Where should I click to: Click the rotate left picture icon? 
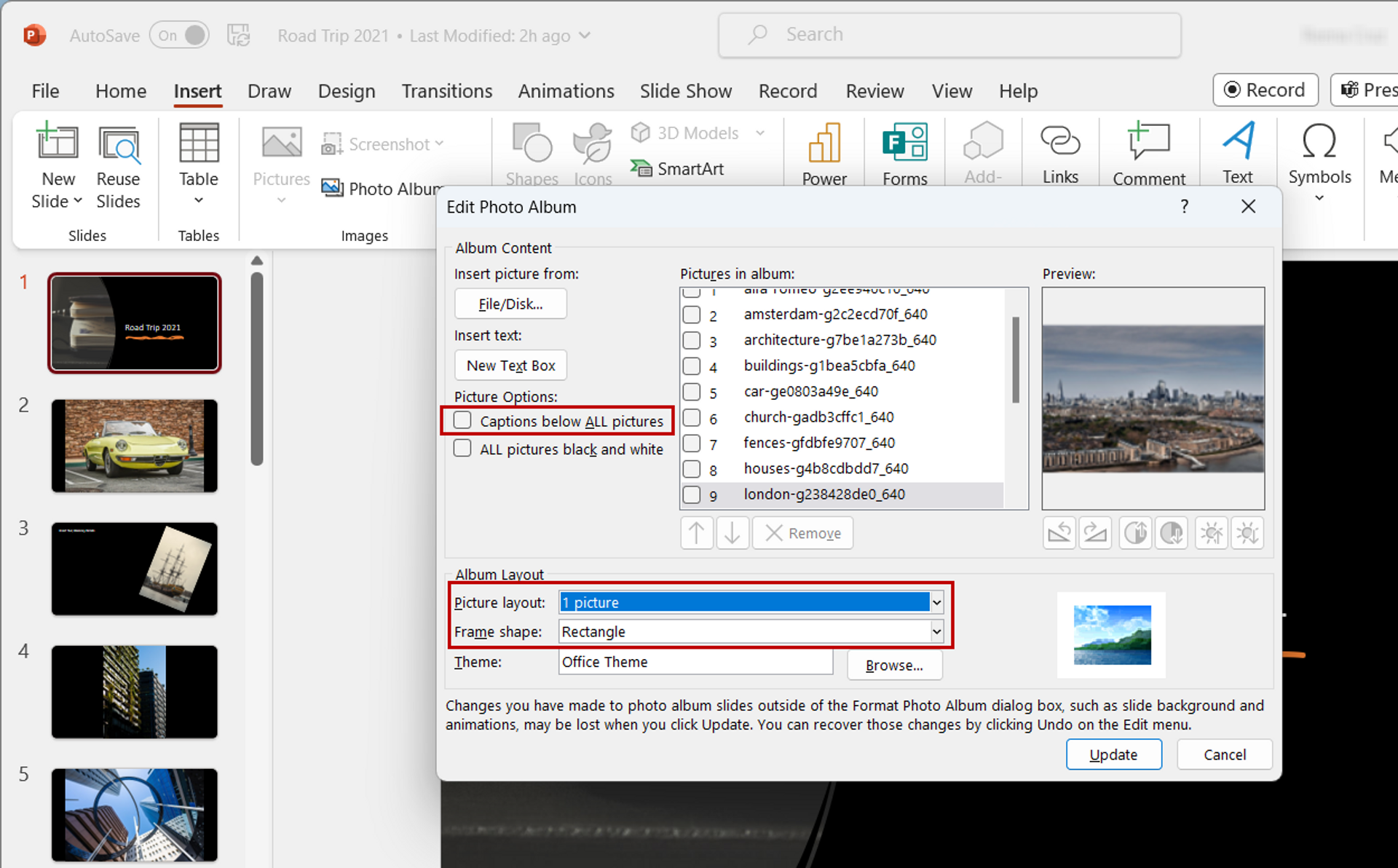click(x=1059, y=534)
